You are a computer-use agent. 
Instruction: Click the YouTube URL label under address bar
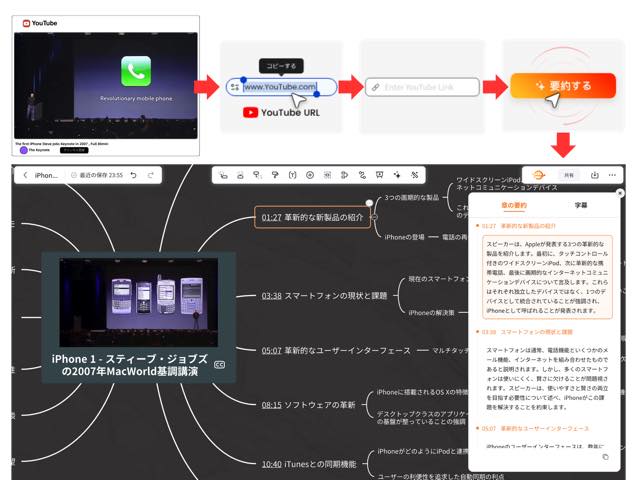point(281,113)
